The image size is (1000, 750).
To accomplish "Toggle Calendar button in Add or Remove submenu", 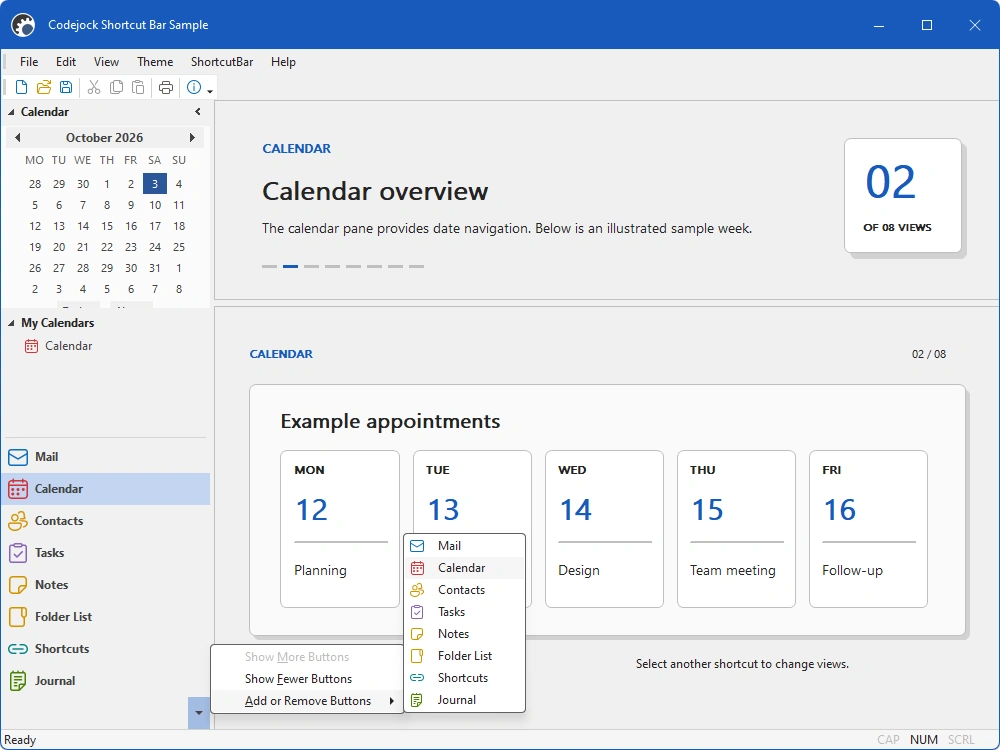I will point(464,568).
